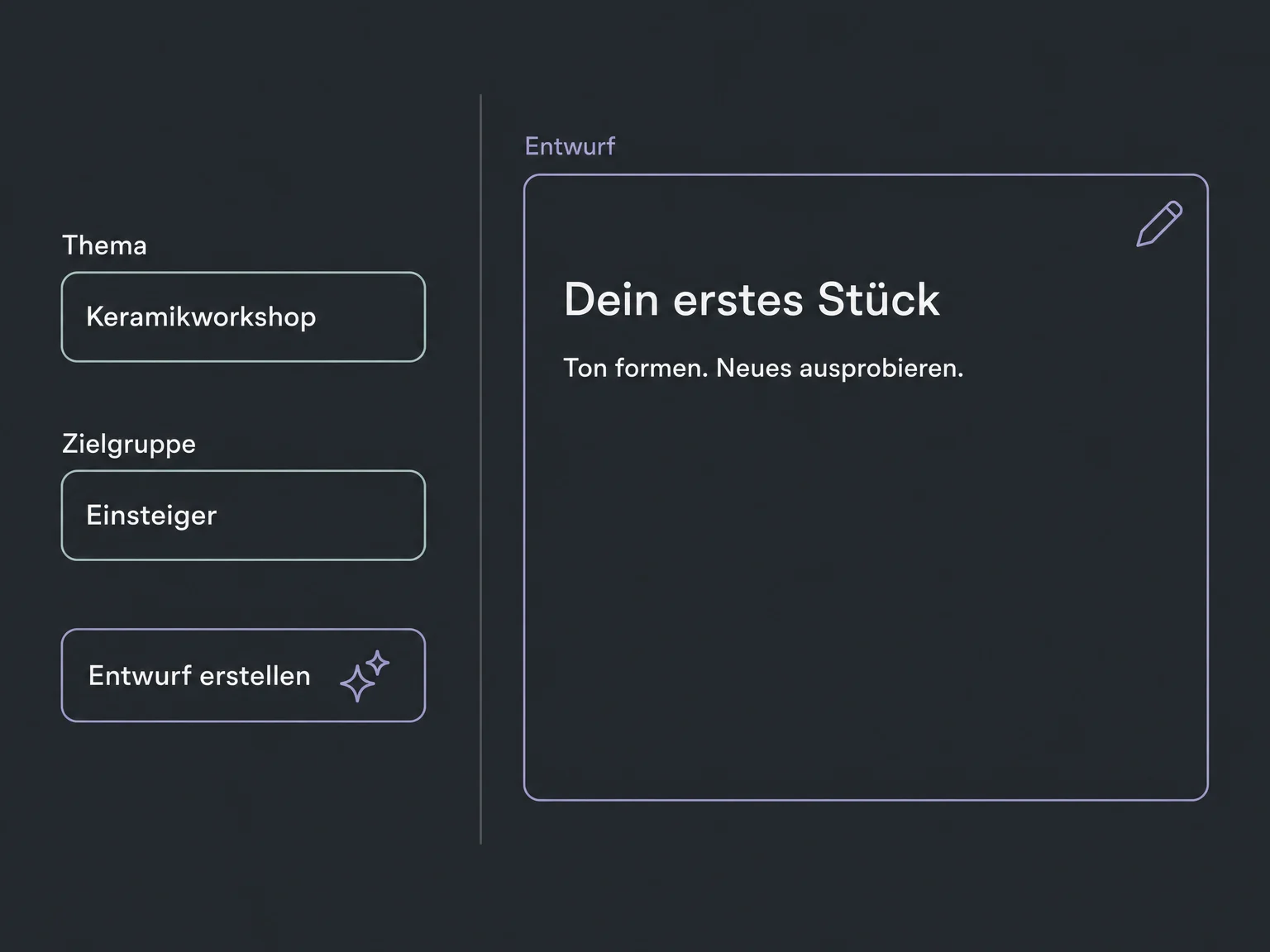Focus the Thema field containing Keramikworkshop
Viewport: 1270px width, 952px height.
[x=243, y=317]
